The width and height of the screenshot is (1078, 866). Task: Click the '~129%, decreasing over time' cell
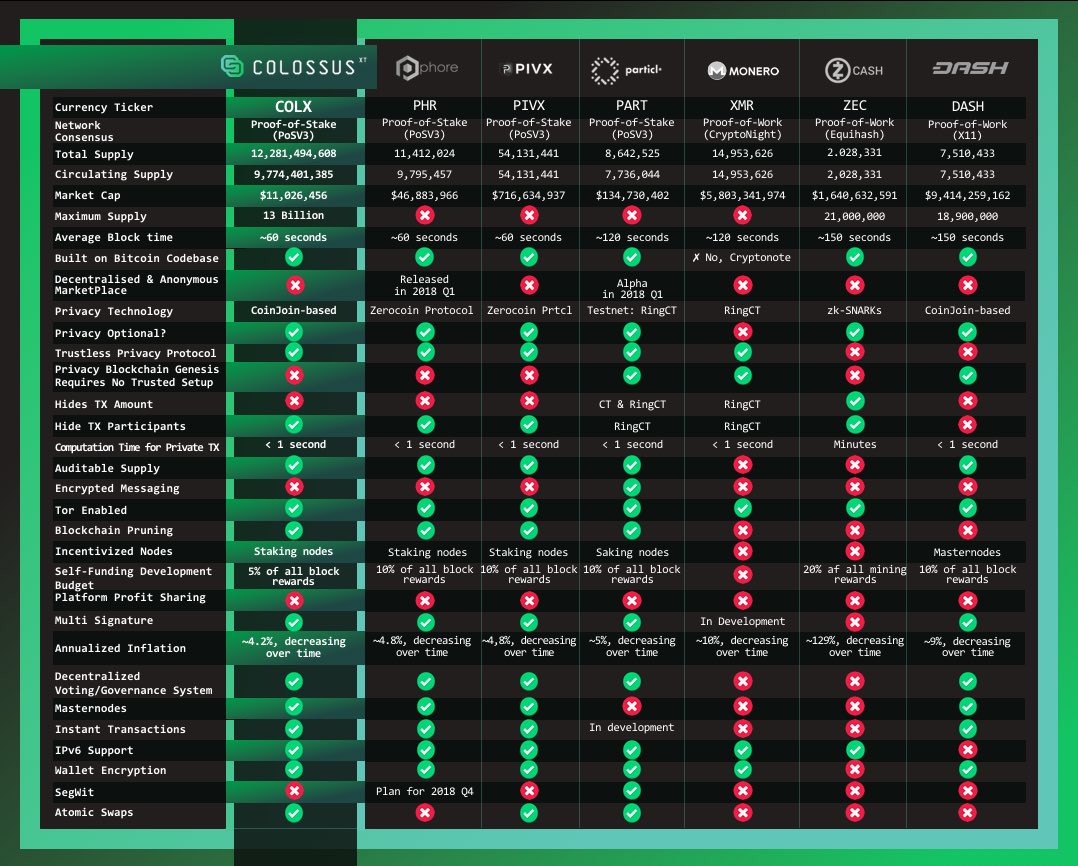[855, 646]
